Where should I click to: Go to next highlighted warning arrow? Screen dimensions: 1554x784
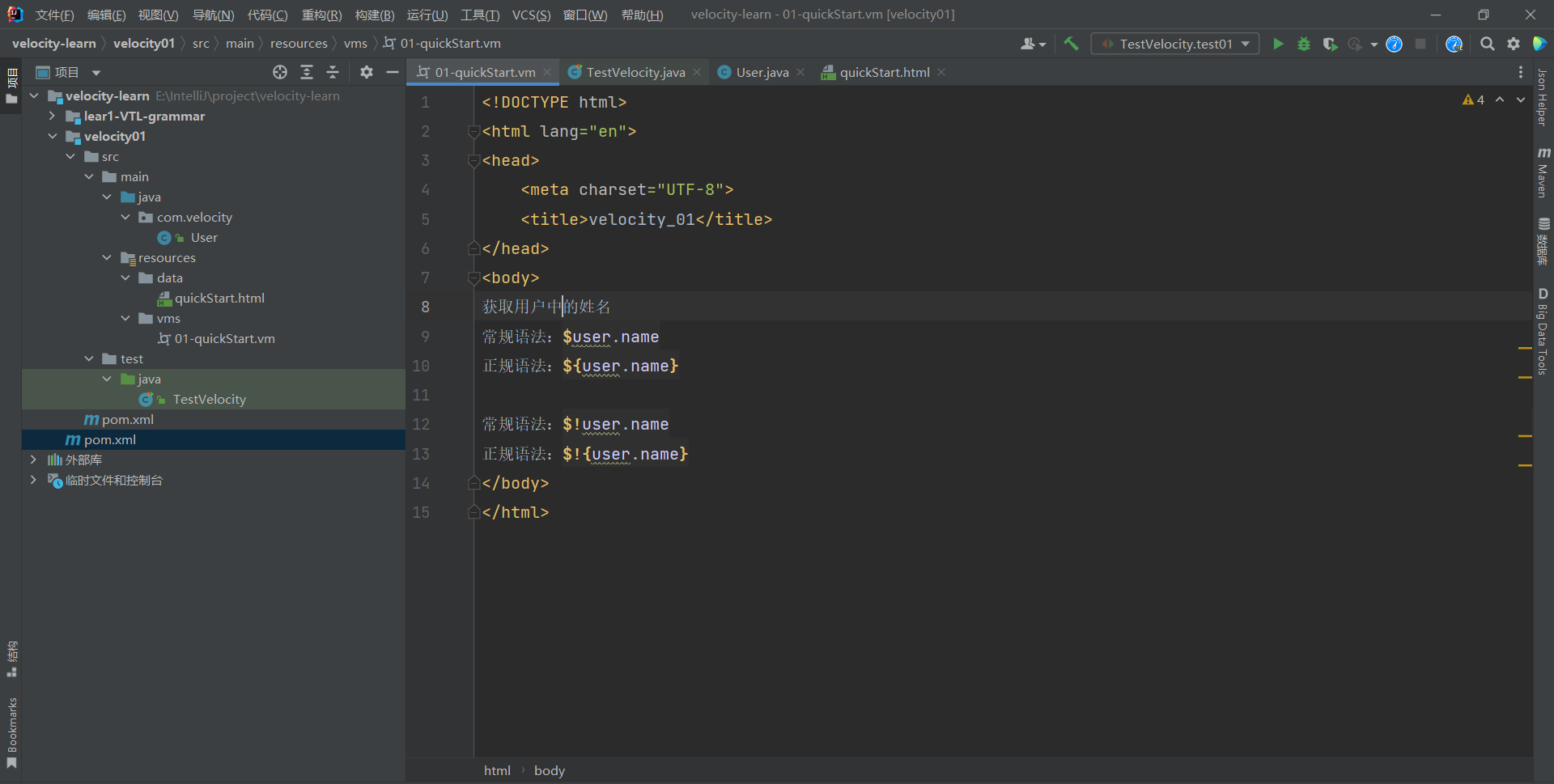(x=1521, y=100)
